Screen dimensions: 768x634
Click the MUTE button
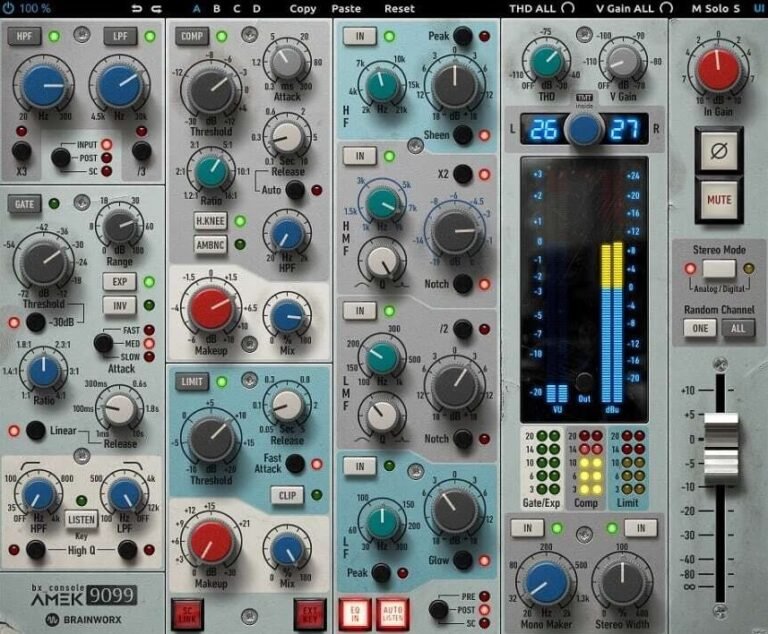719,200
